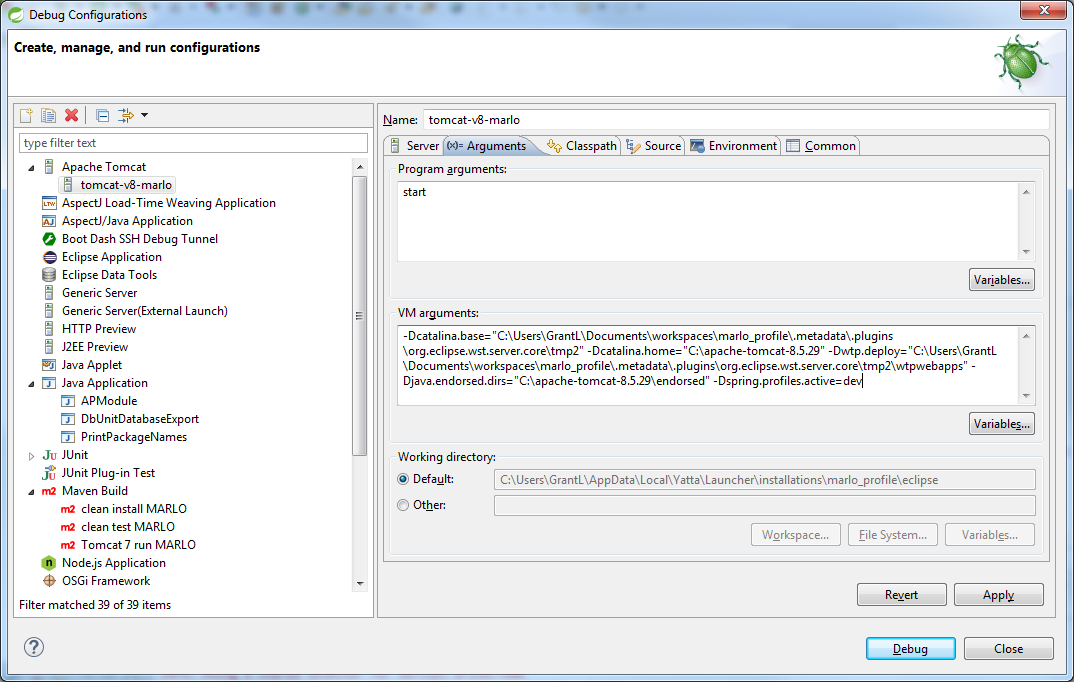Click the Boot Dash SSH Debug Tunnel icon

(49, 239)
